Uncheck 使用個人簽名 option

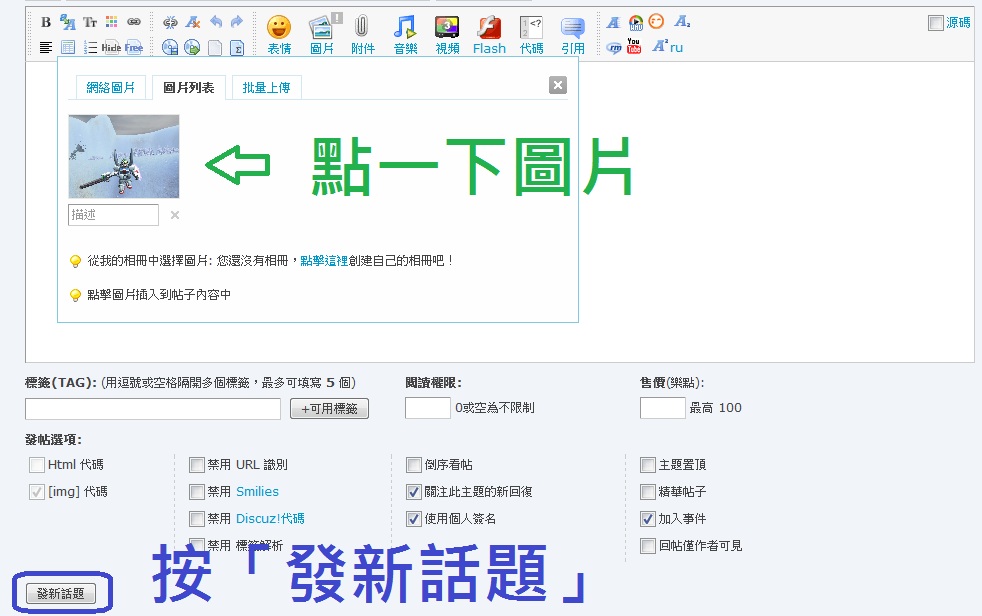click(x=413, y=519)
